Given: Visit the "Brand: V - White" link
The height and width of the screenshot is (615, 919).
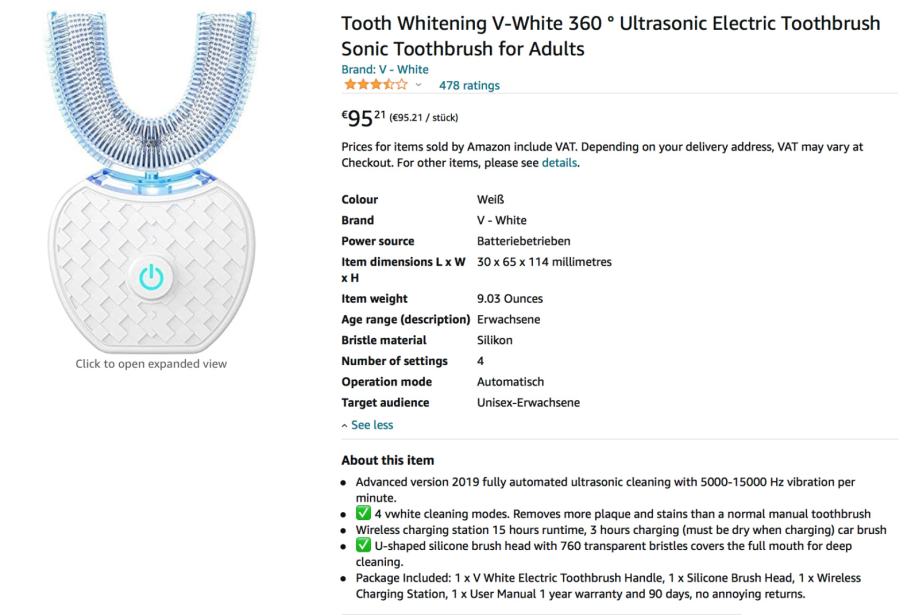Looking at the screenshot, I should point(385,70).
